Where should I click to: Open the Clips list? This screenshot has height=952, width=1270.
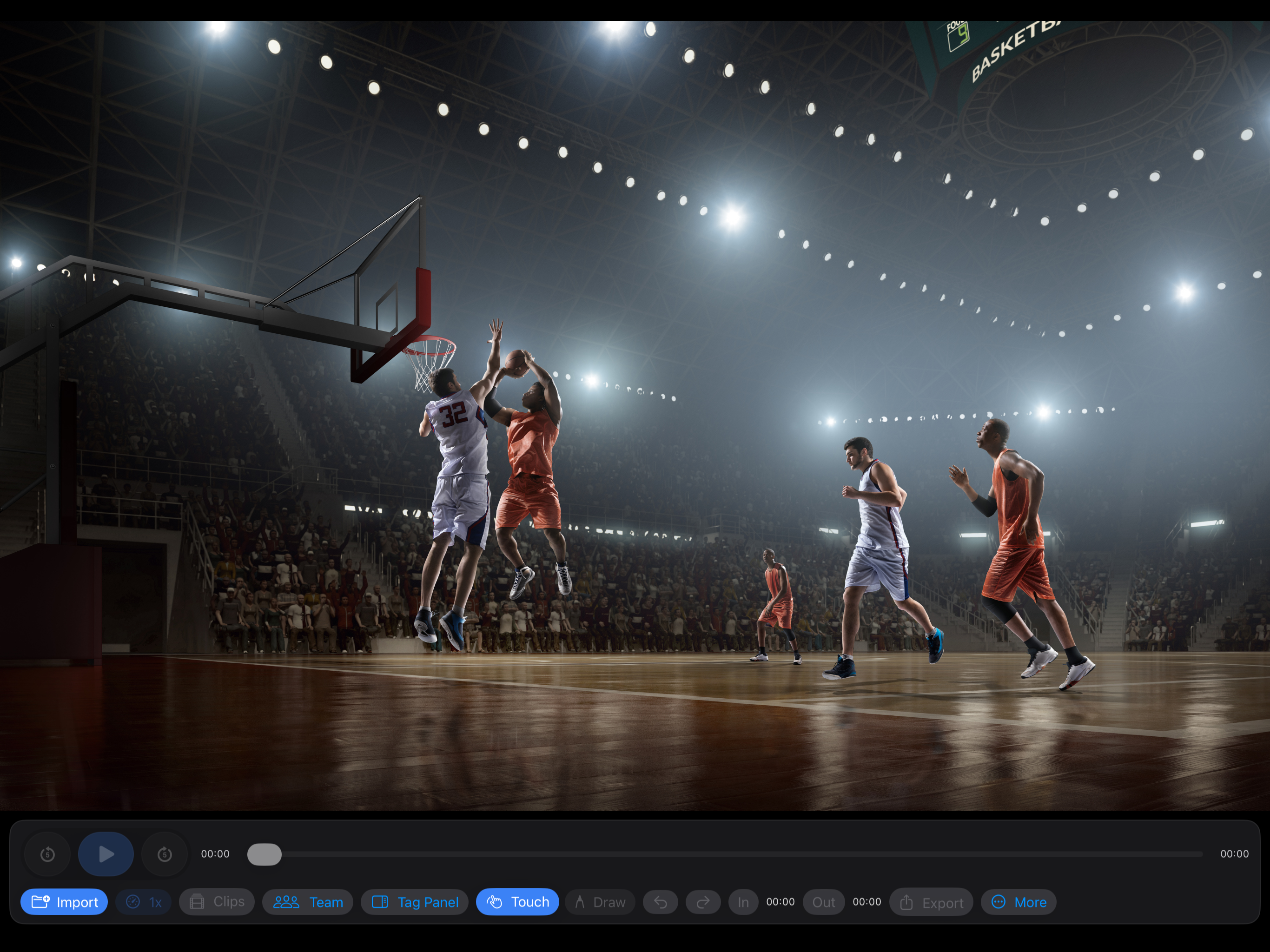(x=217, y=901)
